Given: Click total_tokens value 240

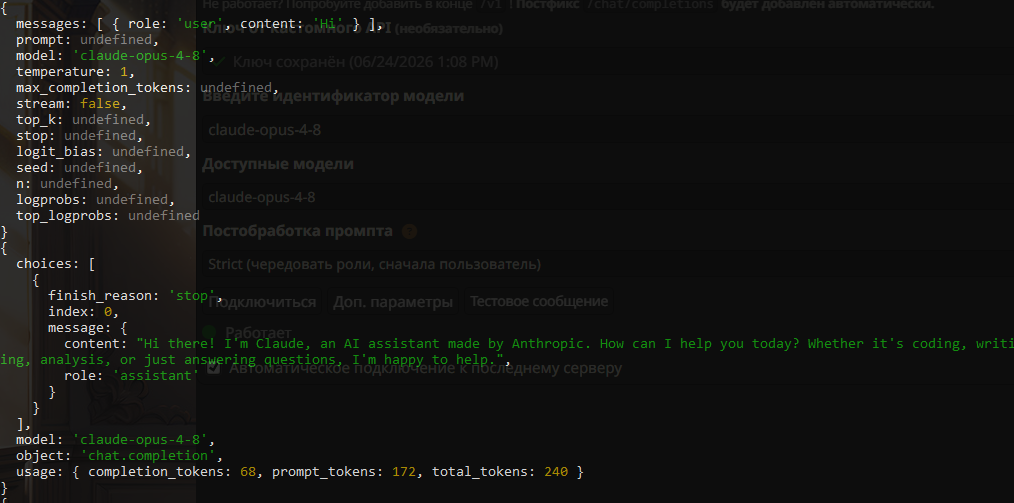Looking at the screenshot, I should (556, 472).
